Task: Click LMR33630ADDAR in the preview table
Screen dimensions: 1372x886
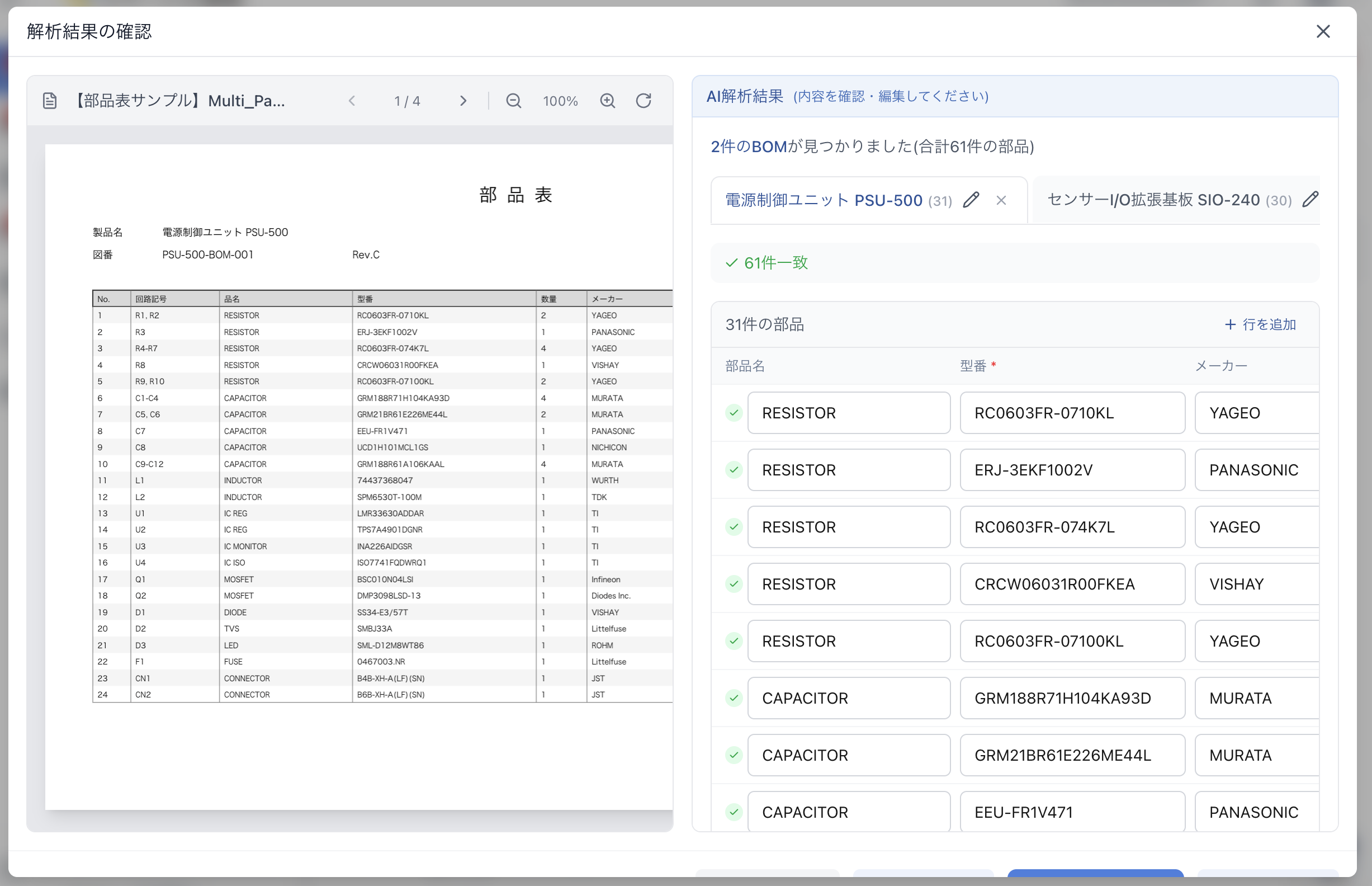Action: point(390,513)
